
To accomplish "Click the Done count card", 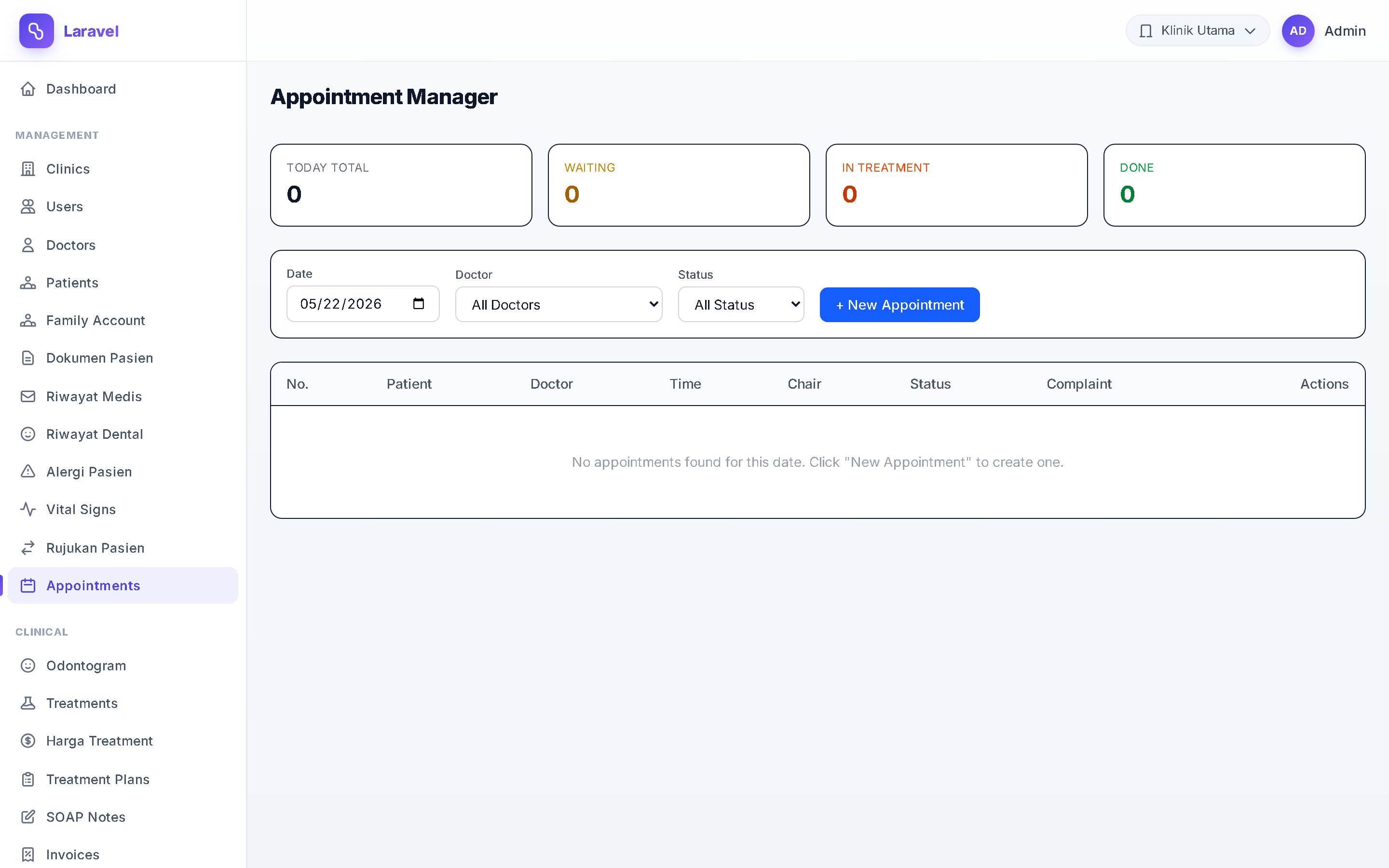I will click(x=1235, y=185).
